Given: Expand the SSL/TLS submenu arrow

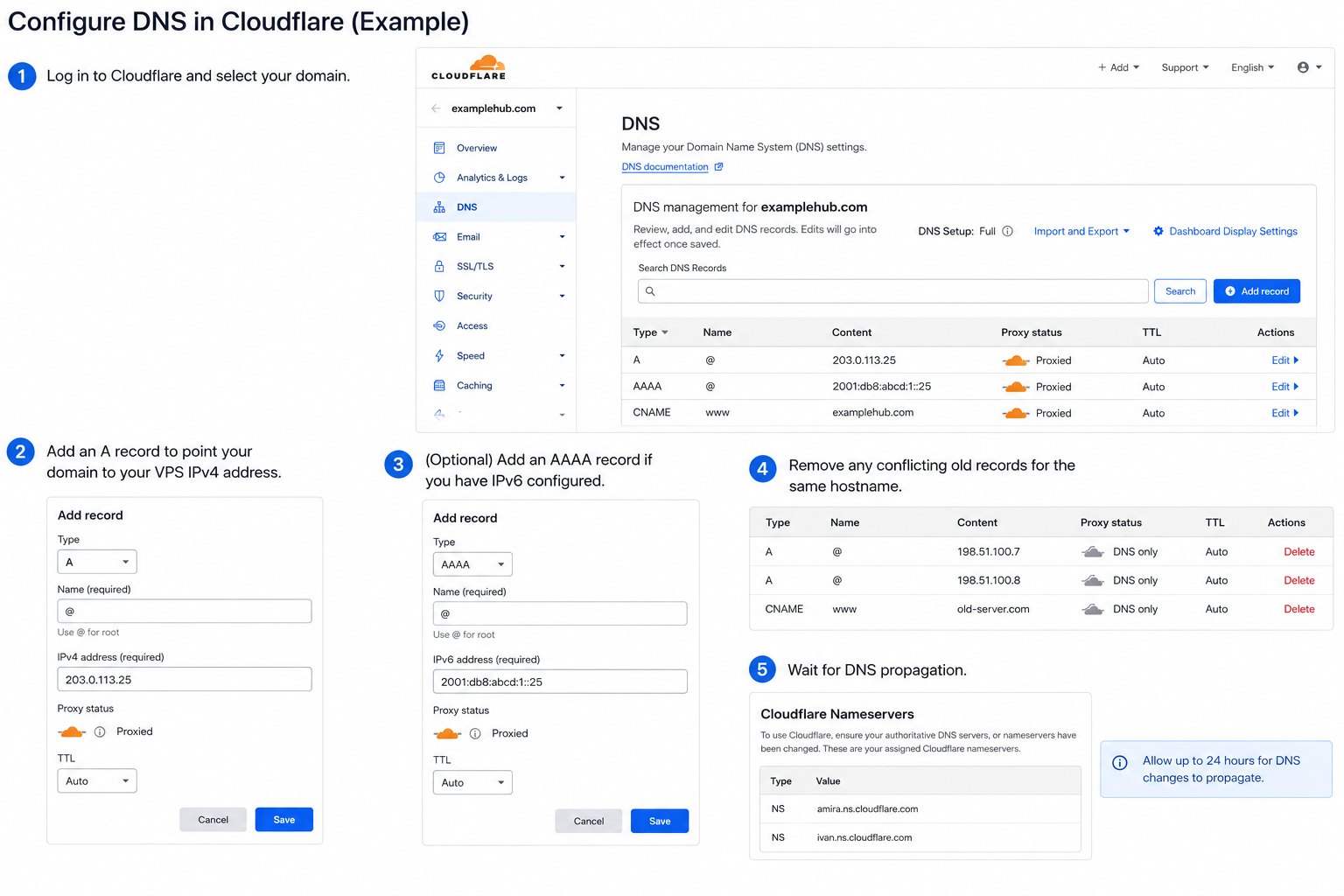Looking at the screenshot, I should click(x=562, y=266).
